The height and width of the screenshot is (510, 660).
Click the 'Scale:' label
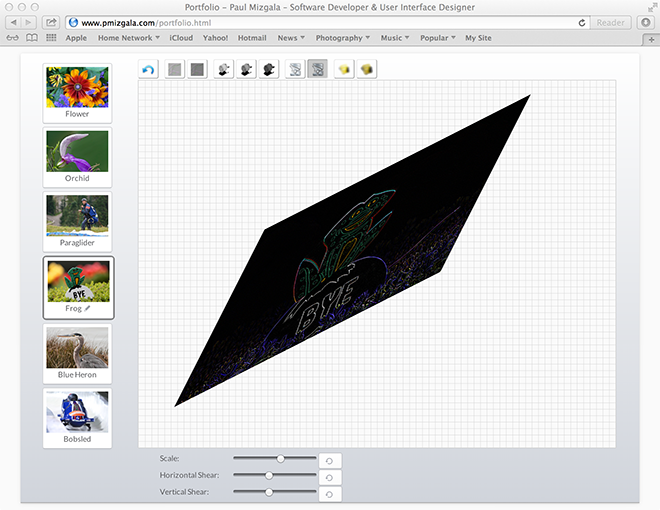click(x=169, y=458)
